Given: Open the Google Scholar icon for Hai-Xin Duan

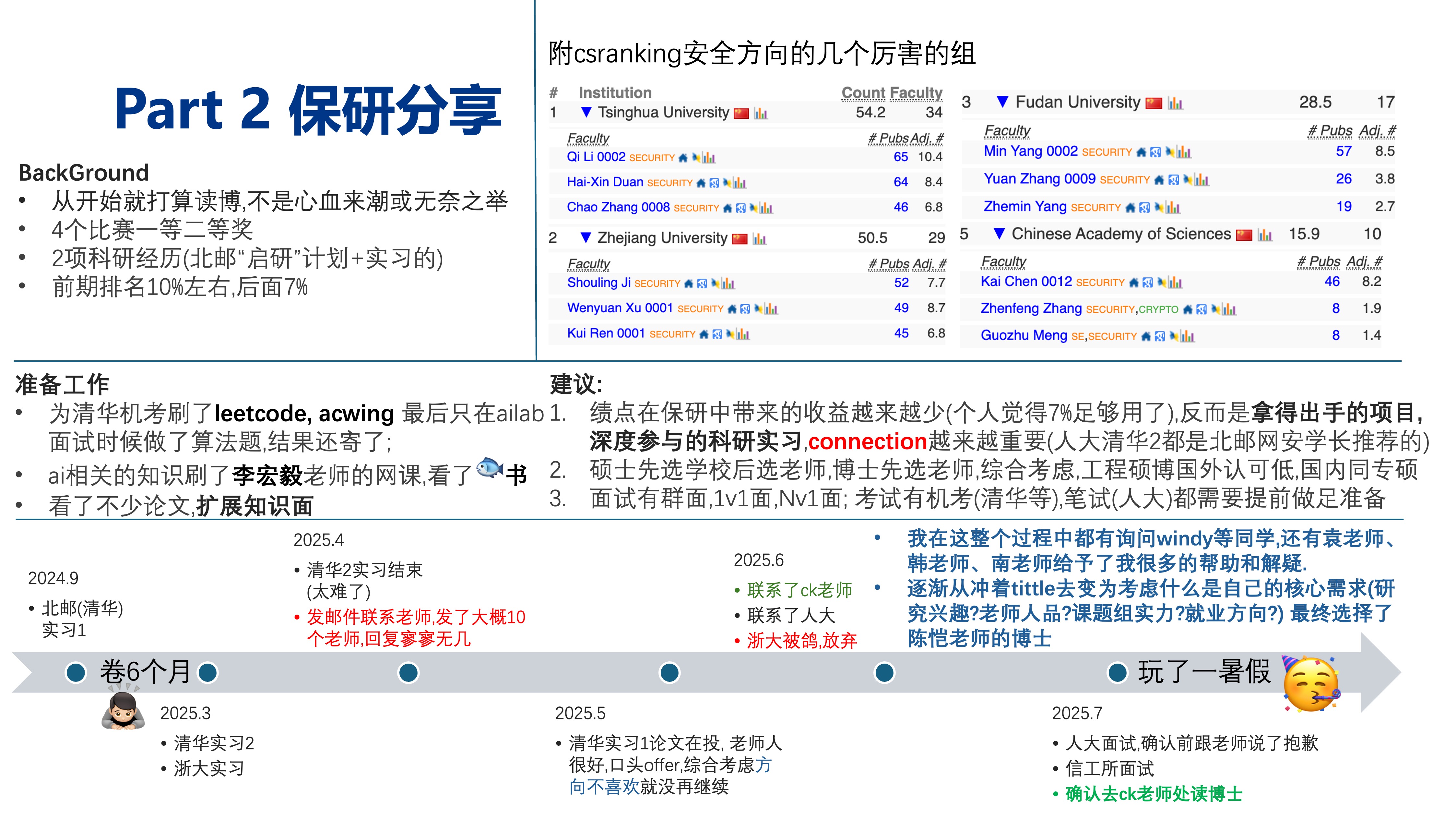Looking at the screenshot, I should (715, 183).
